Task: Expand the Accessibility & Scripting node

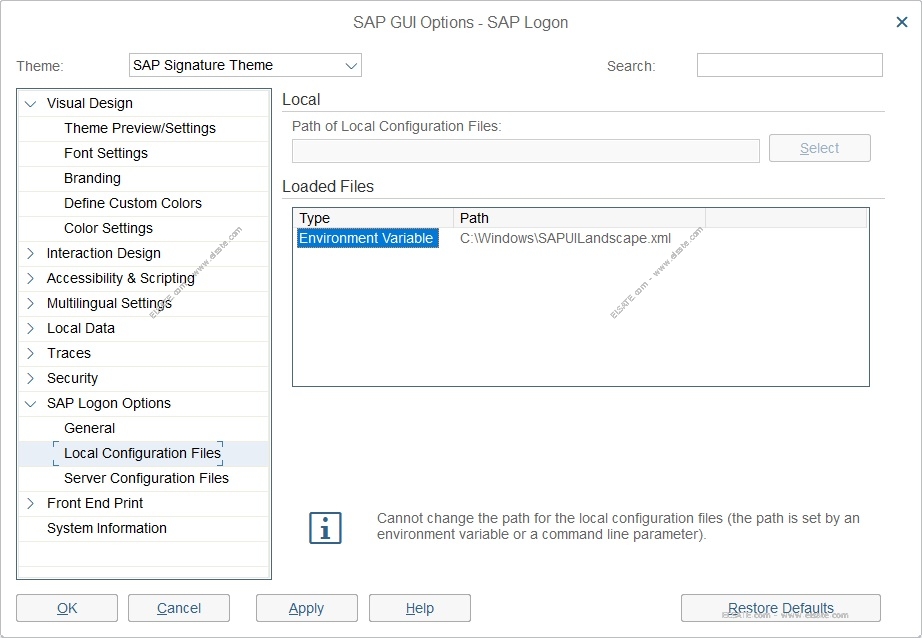Action: [31, 278]
